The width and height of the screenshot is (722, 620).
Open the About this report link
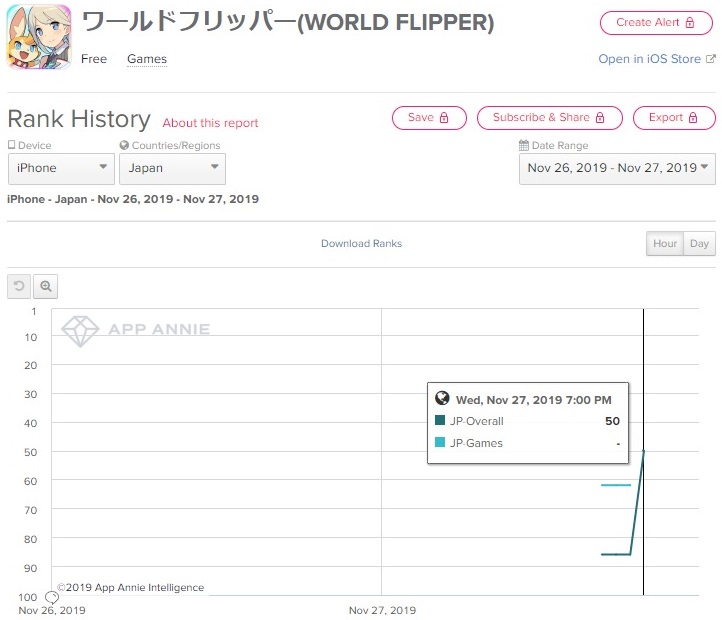coord(210,123)
